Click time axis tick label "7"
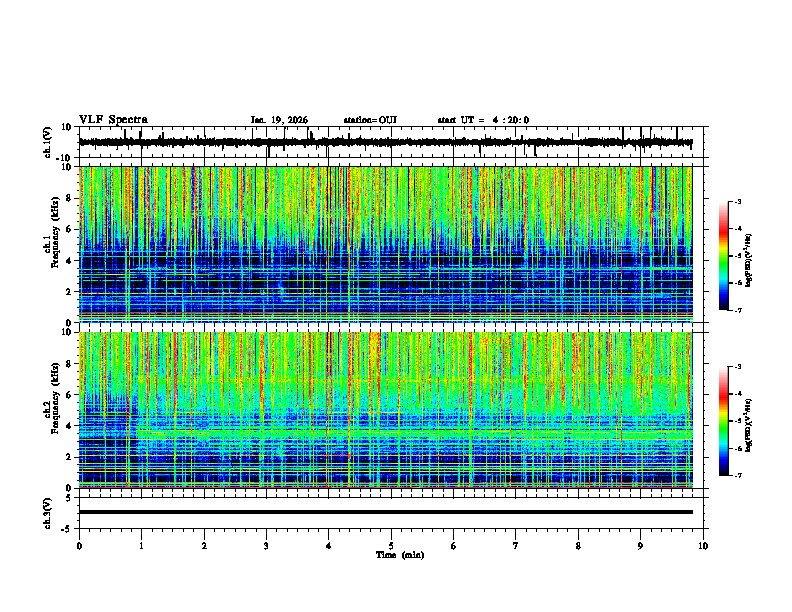792x612 pixels. tap(516, 546)
